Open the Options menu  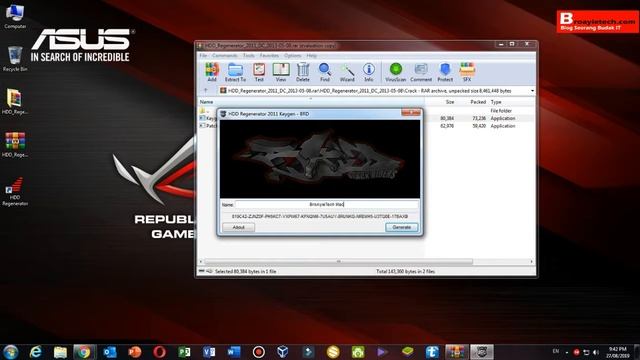pos(292,56)
